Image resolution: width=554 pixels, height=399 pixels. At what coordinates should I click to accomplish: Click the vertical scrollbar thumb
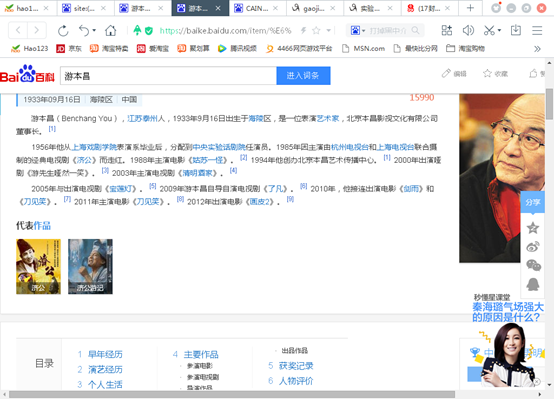(549, 104)
